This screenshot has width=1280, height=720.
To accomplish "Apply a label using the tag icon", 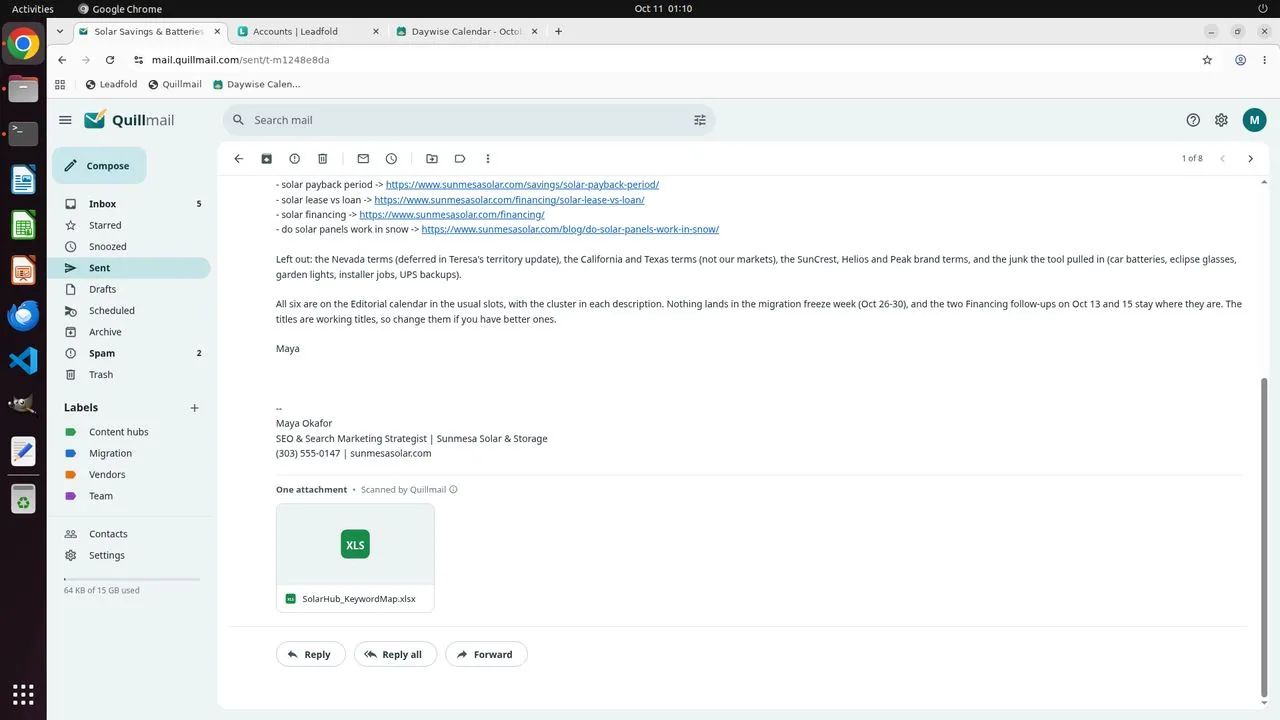I will [460, 159].
